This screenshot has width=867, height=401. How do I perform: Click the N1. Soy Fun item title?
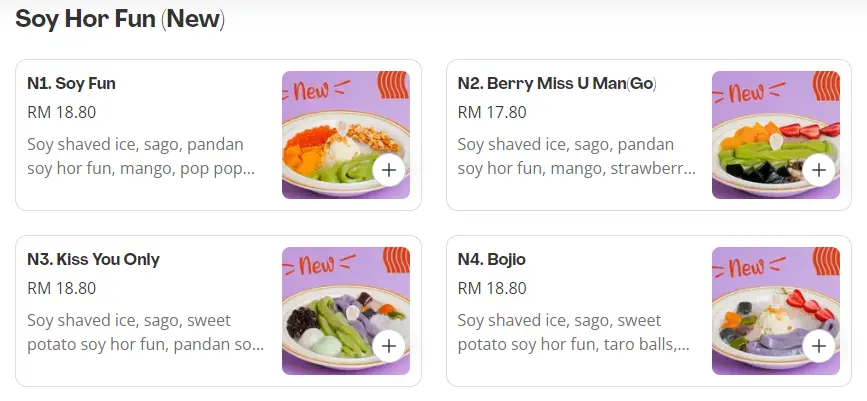pyautogui.click(x=72, y=84)
